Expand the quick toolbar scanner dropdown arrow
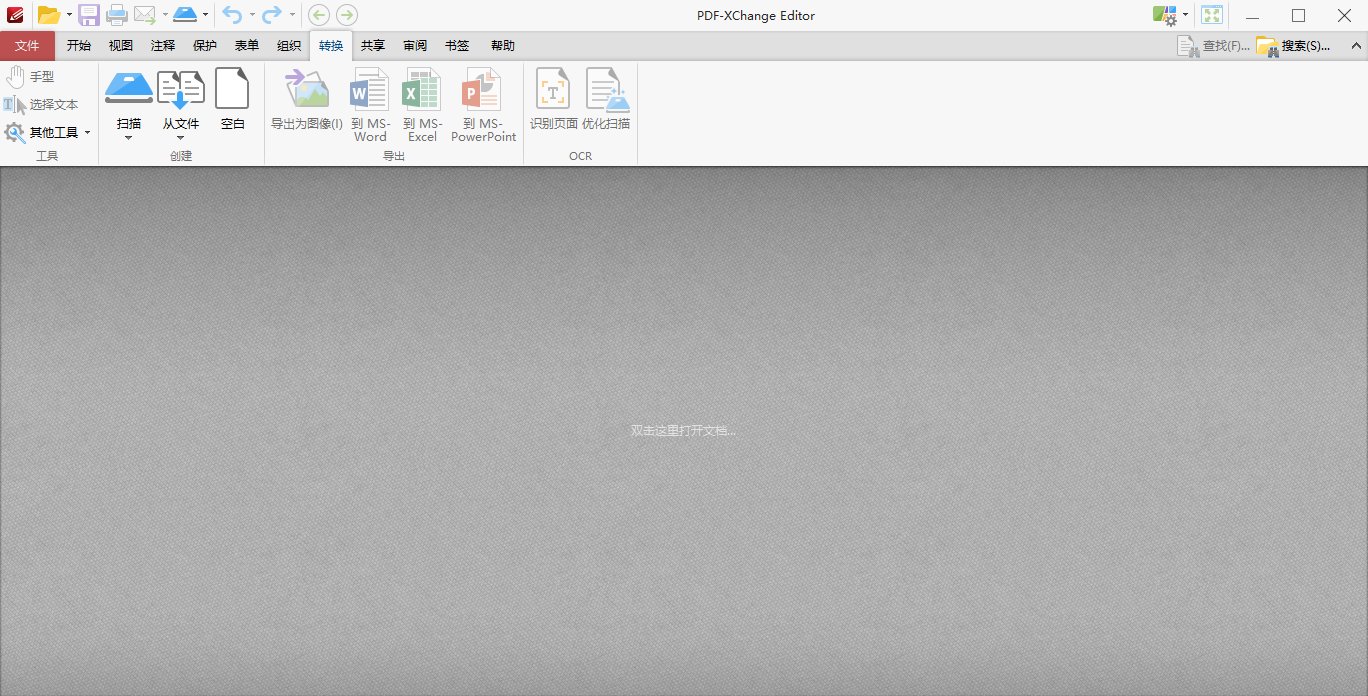Screen dimensions: 1368x696 (205, 15)
